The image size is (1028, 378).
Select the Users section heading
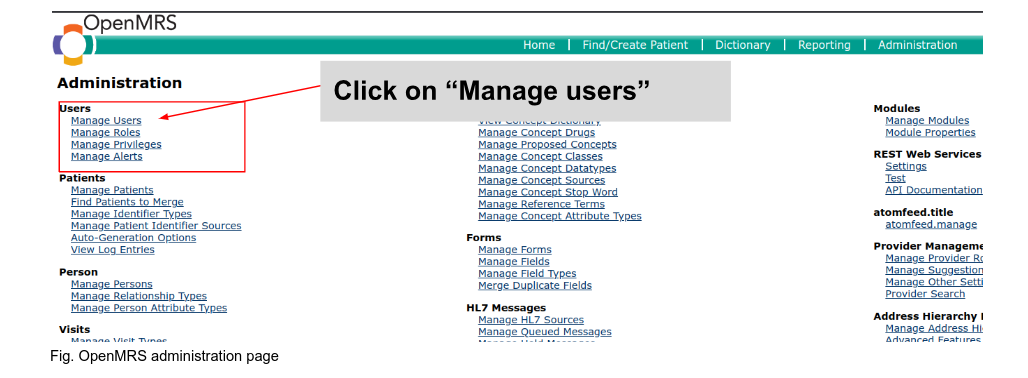pyautogui.click(x=75, y=108)
